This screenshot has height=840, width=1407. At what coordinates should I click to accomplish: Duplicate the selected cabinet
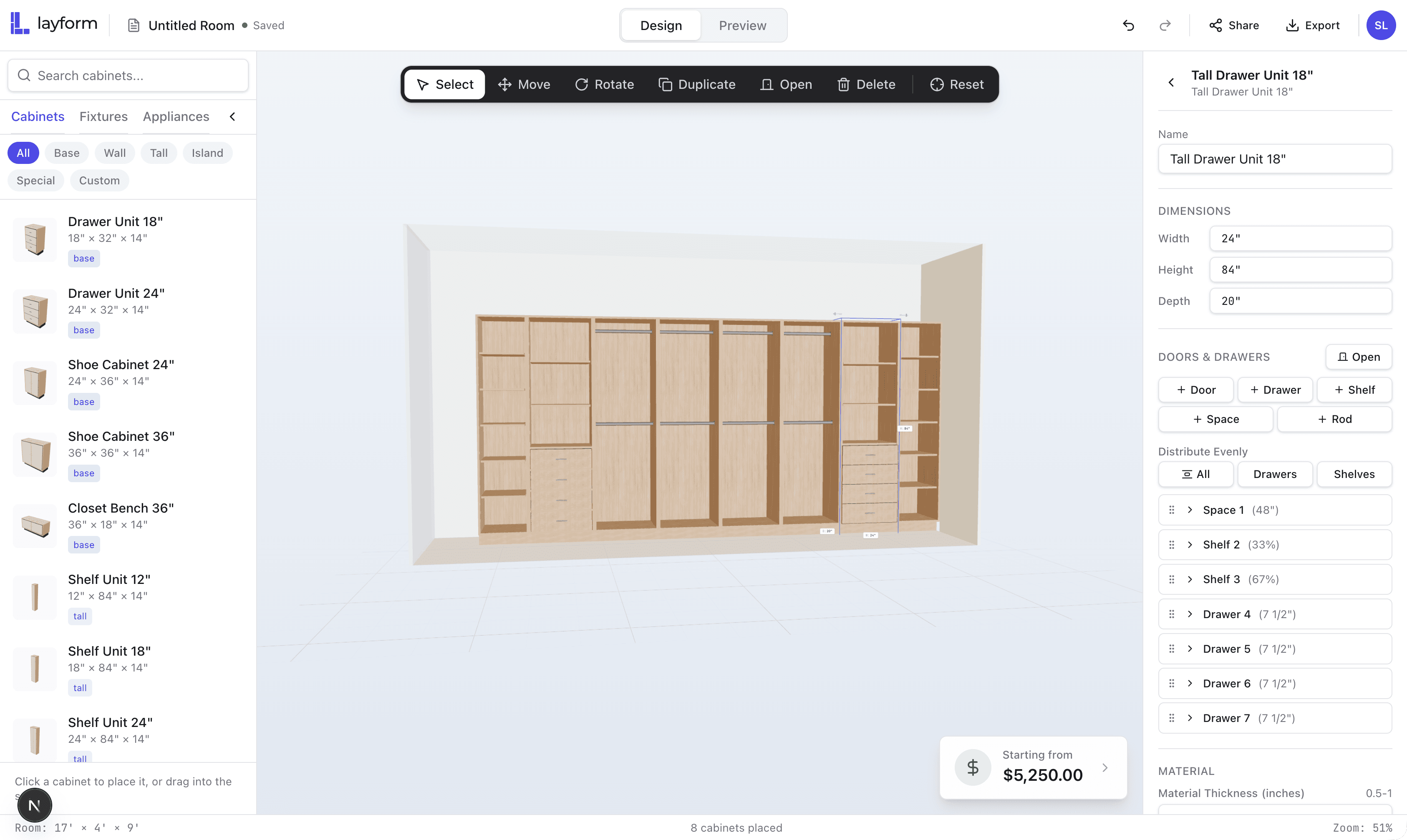tap(697, 84)
